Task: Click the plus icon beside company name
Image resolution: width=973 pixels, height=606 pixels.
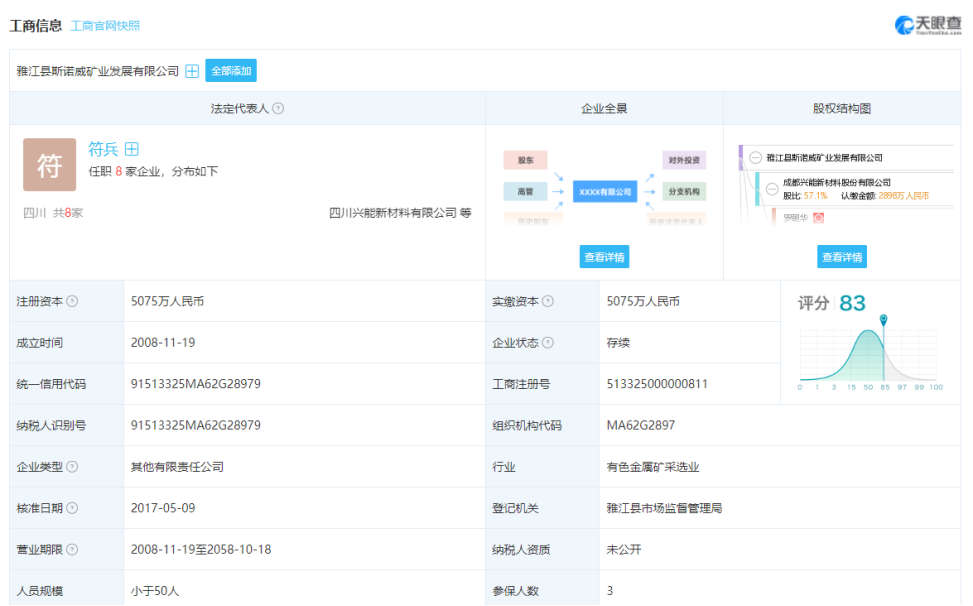Action: (192, 71)
